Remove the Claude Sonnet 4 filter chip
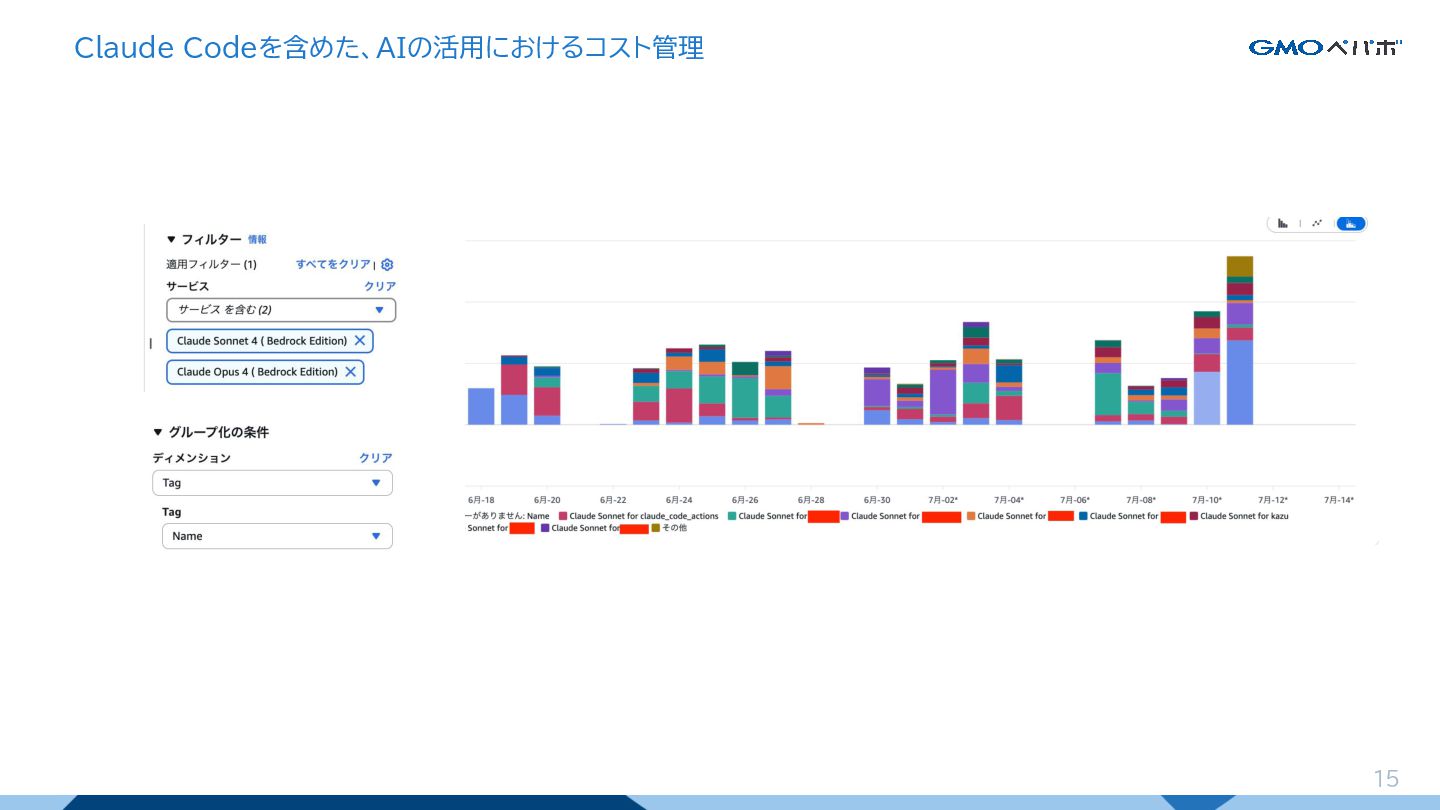The height and width of the screenshot is (810, 1440). (359, 341)
